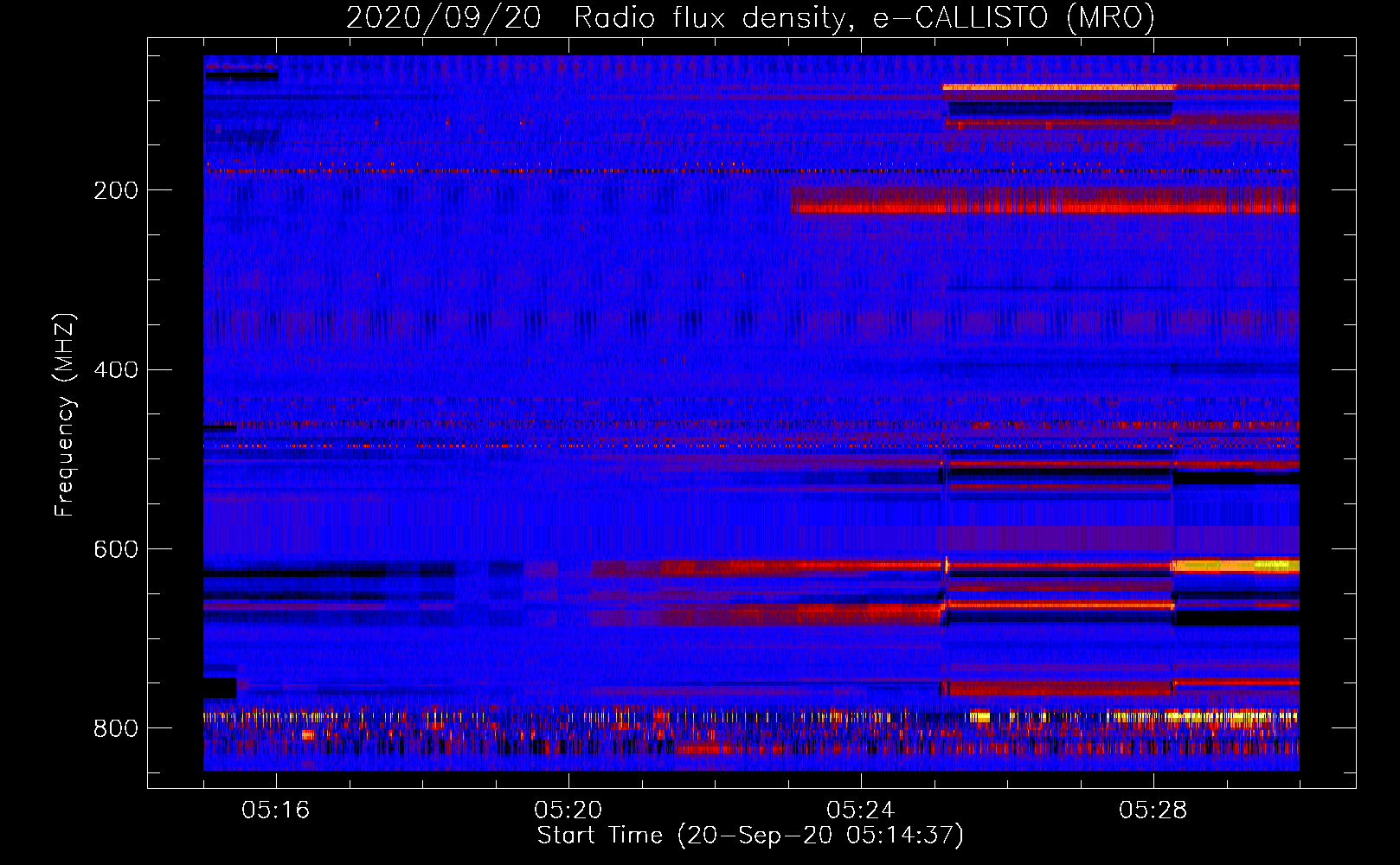This screenshot has height=865, width=1400.
Task: Click the plot title '2020/09/20 Radio flux density'
Action: point(750,17)
